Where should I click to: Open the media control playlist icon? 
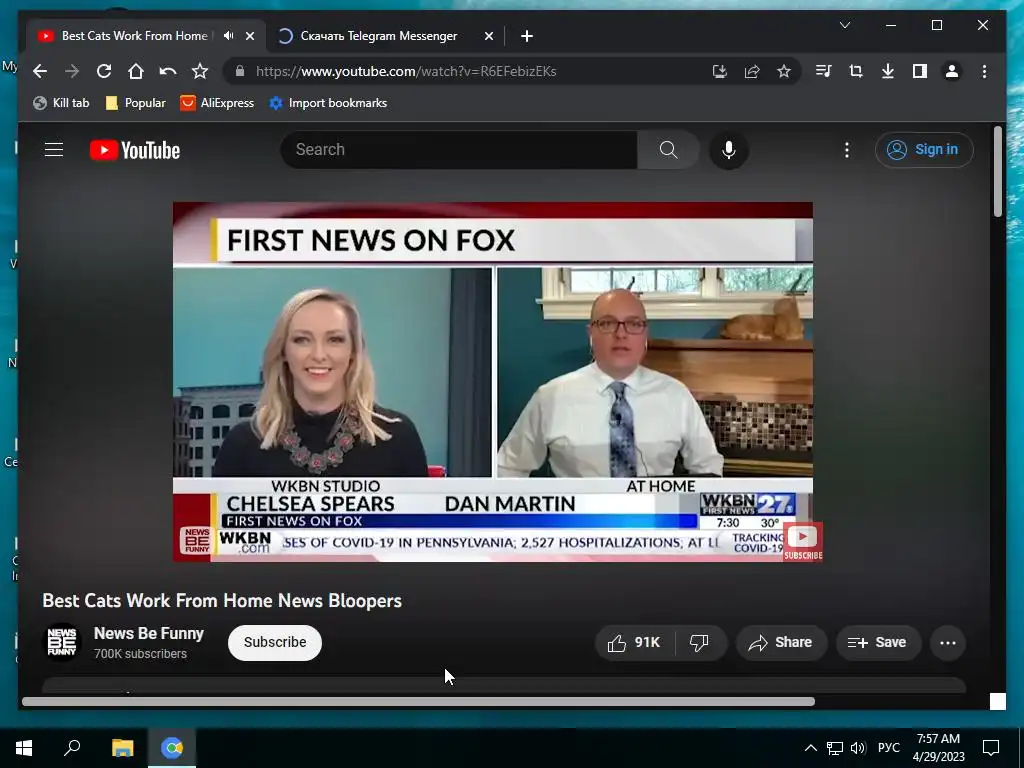(x=824, y=71)
